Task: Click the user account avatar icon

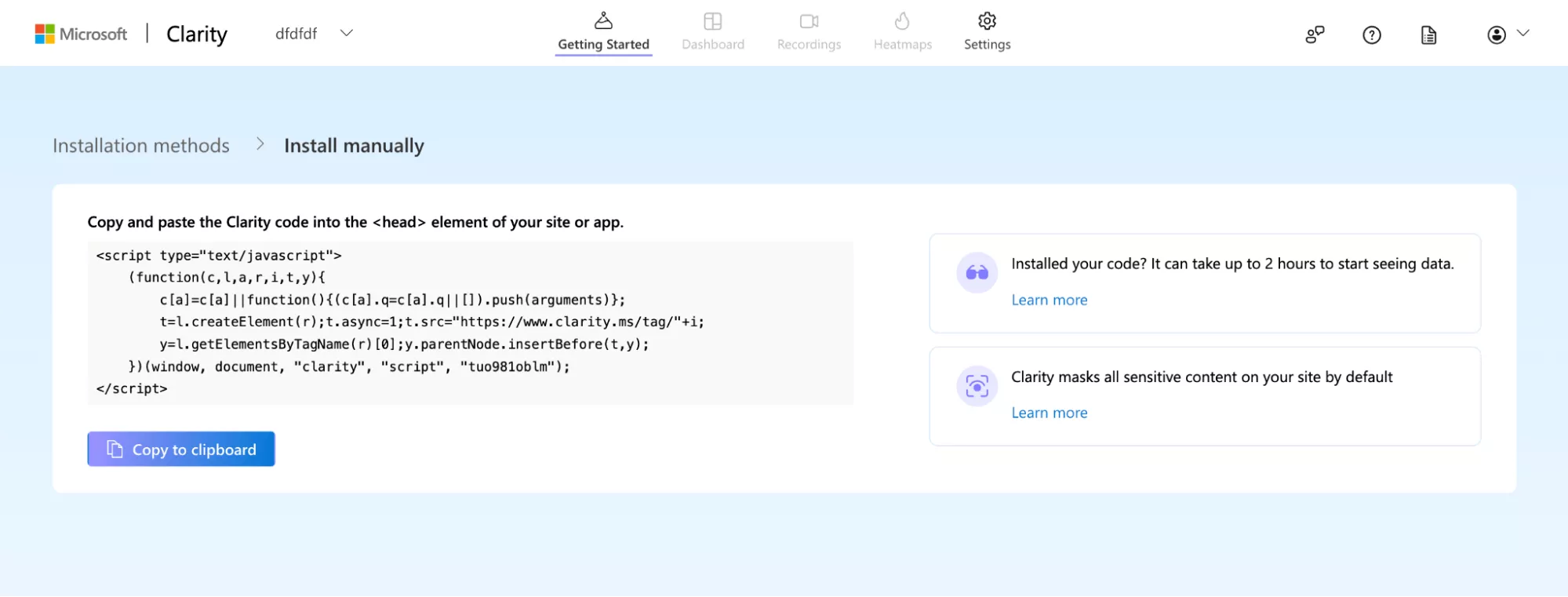Action: coord(1496,35)
